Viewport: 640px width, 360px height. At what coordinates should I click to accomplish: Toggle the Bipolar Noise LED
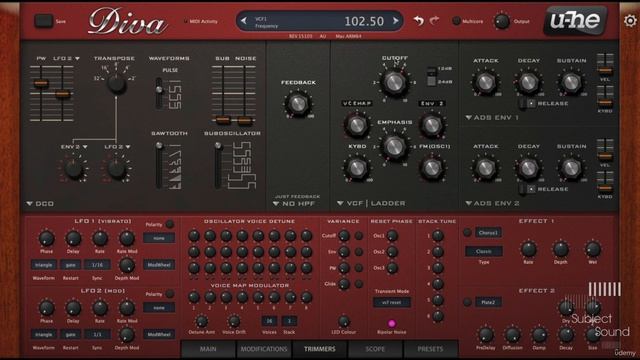click(391, 324)
